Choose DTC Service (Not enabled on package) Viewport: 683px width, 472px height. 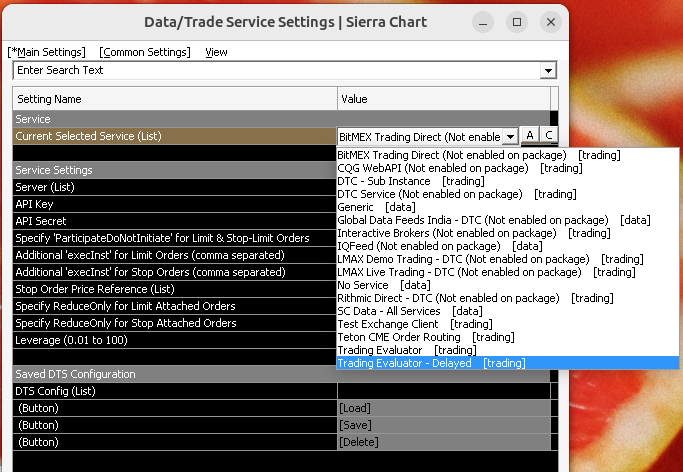coord(508,194)
